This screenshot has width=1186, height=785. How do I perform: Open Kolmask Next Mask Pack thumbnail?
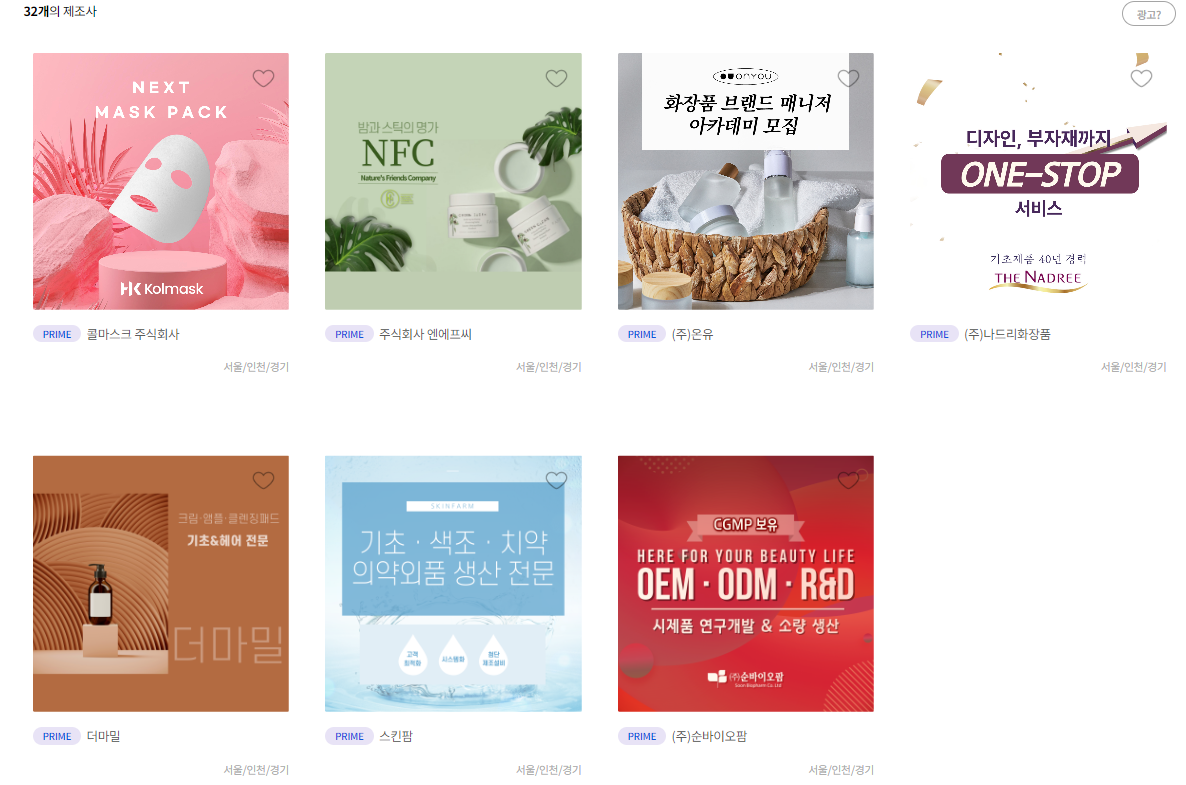[x=161, y=182]
